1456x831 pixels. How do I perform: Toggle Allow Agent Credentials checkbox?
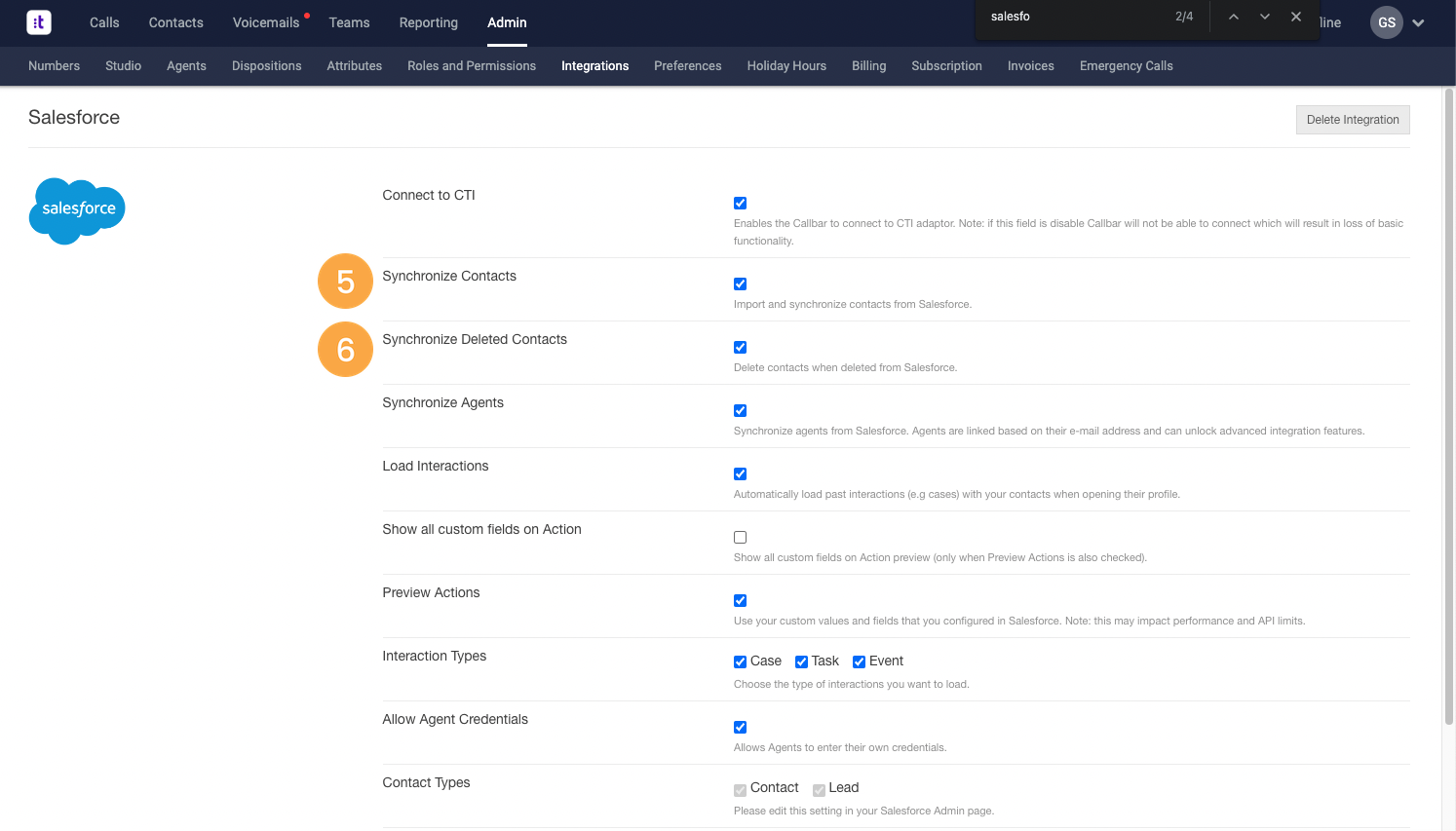[x=741, y=728]
